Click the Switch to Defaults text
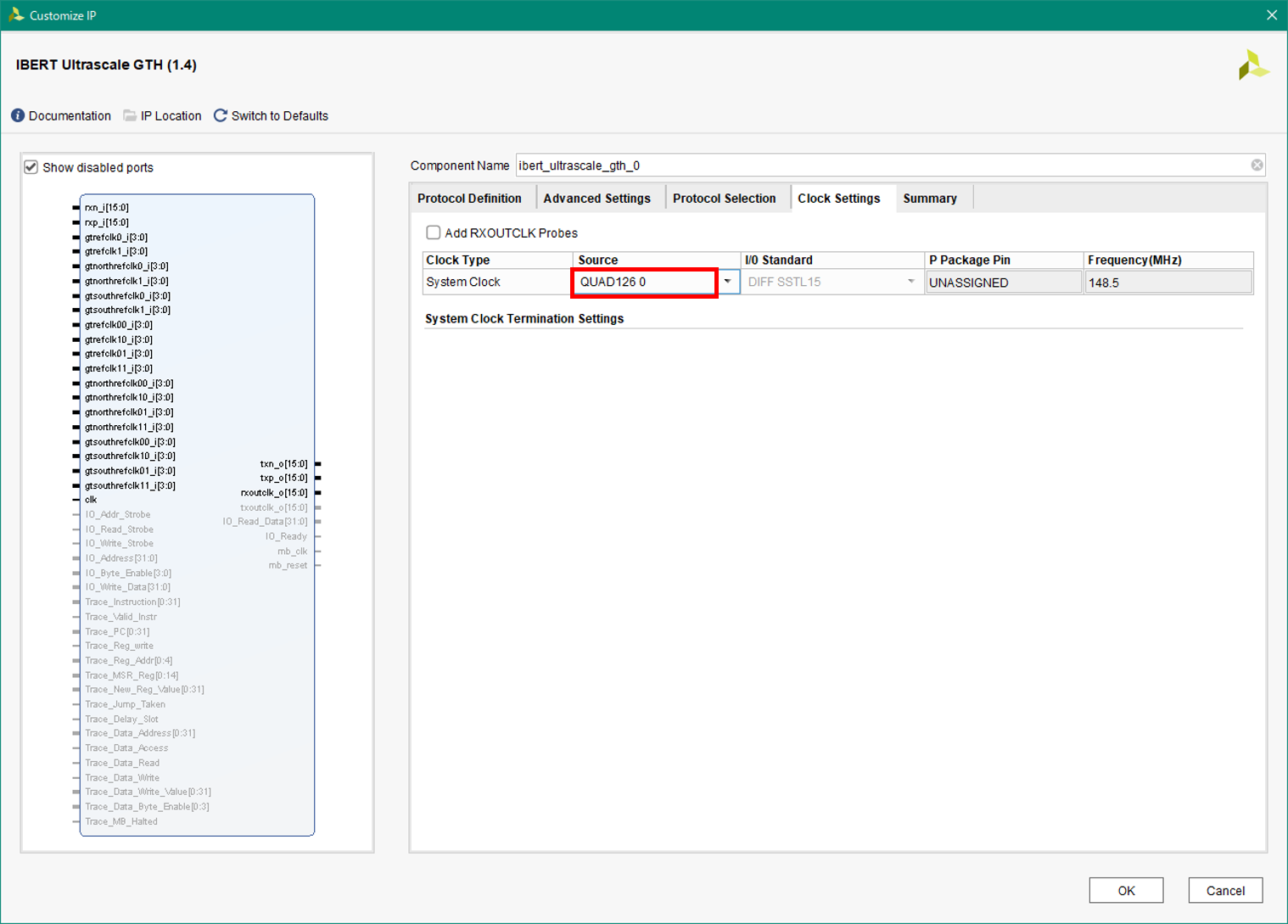This screenshot has height=924, width=1288. coord(279,115)
